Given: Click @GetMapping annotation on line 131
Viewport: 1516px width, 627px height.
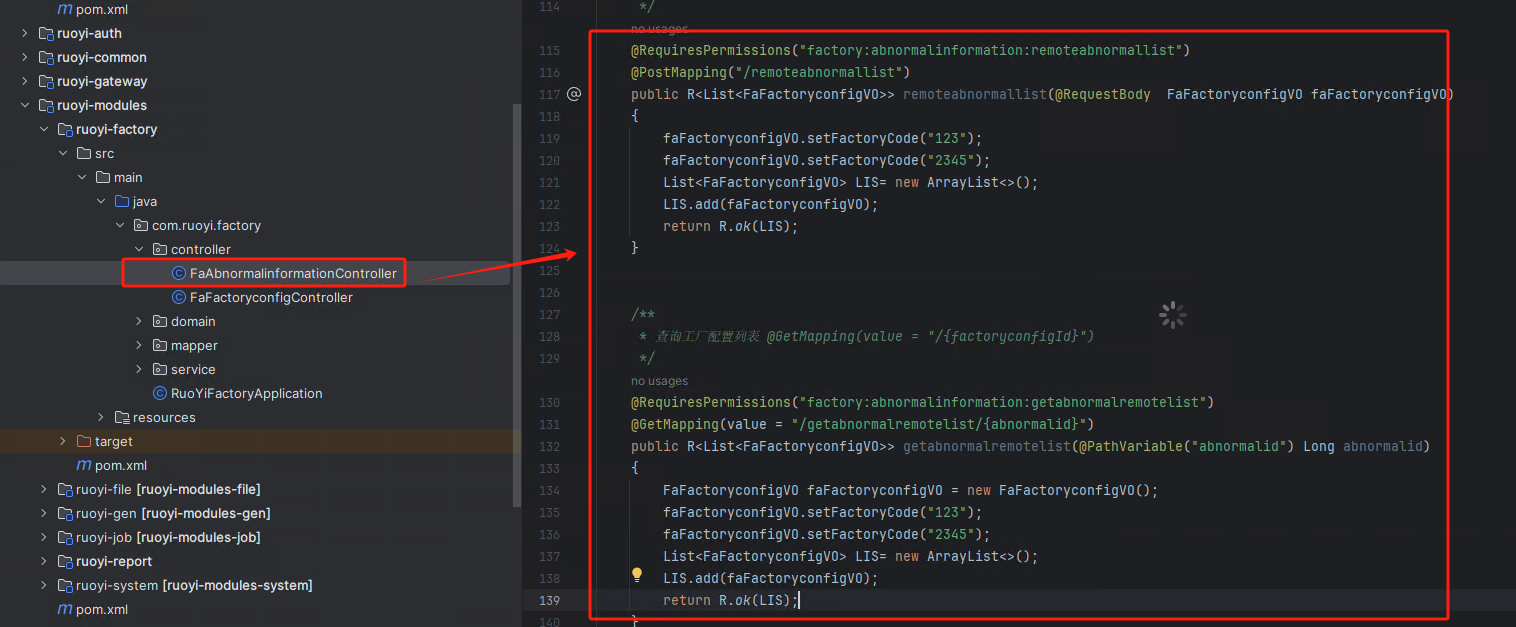Looking at the screenshot, I should click(675, 424).
